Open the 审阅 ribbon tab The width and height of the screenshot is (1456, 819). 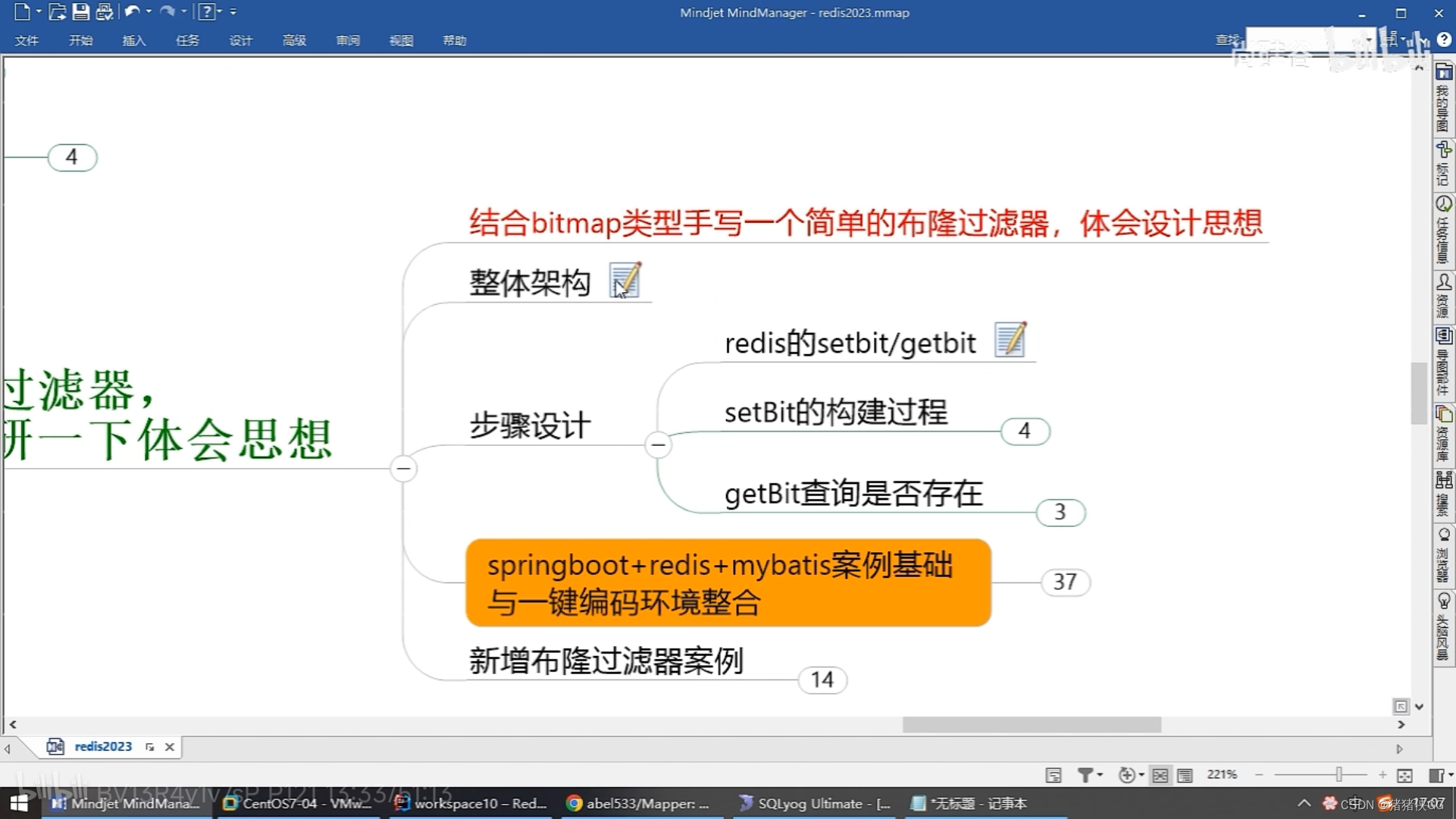click(348, 40)
